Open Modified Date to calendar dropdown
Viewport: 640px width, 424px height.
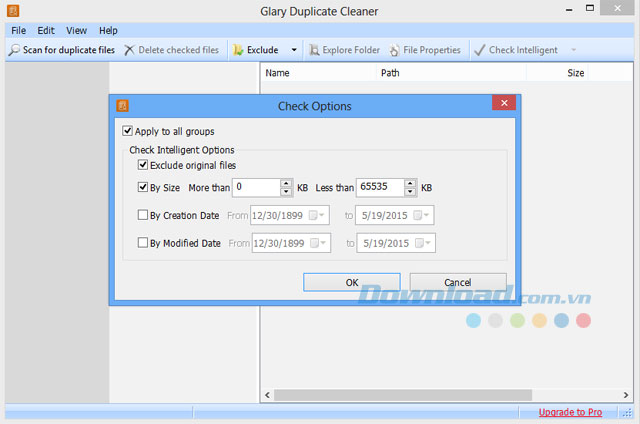pyautogui.click(x=423, y=243)
